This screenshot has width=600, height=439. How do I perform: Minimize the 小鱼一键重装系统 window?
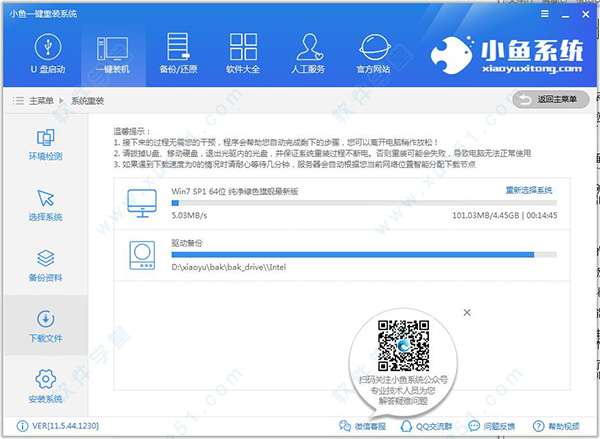565,15
